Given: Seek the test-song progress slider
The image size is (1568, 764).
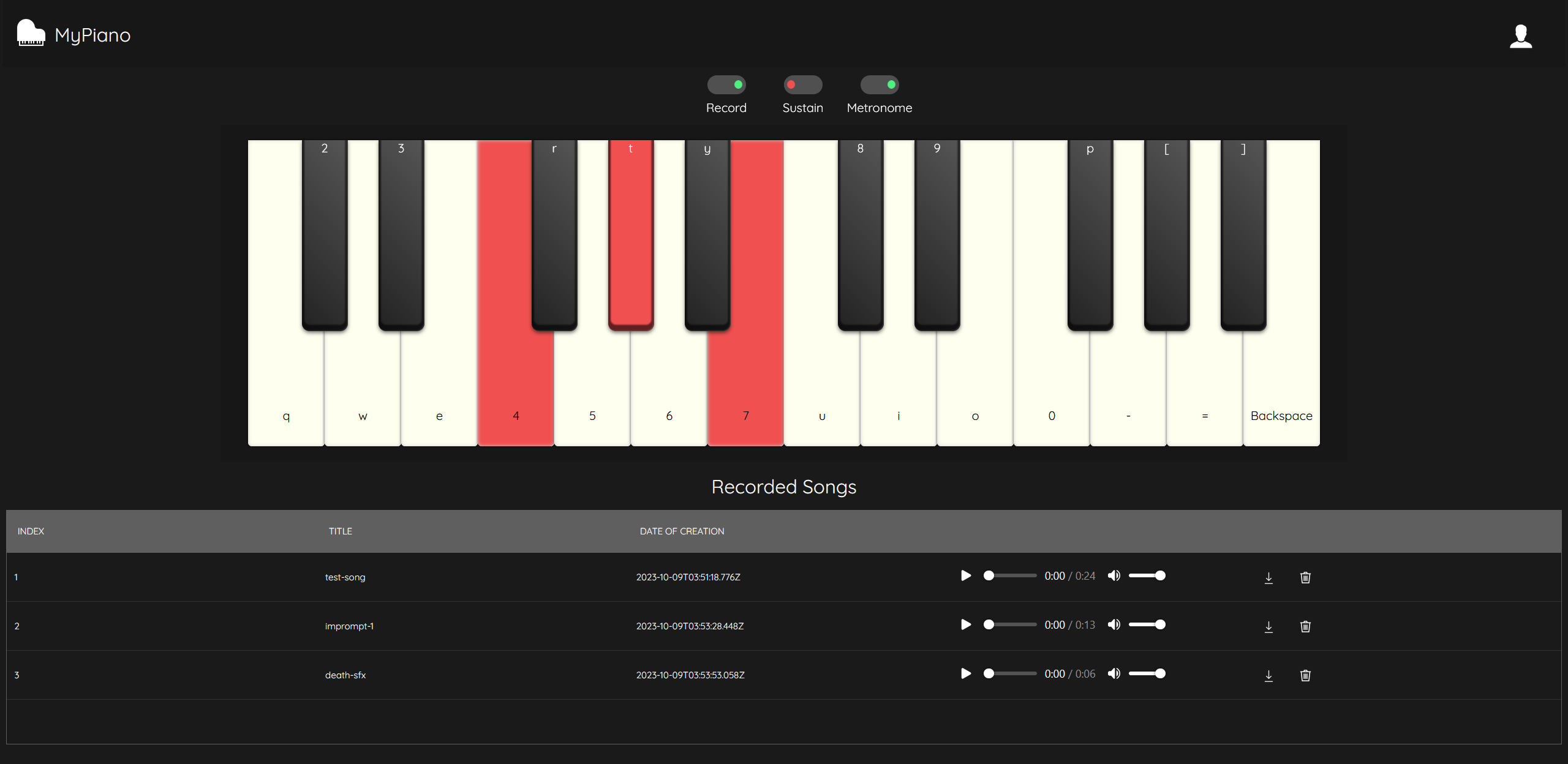Looking at the screenshot, I should 1010,575.
